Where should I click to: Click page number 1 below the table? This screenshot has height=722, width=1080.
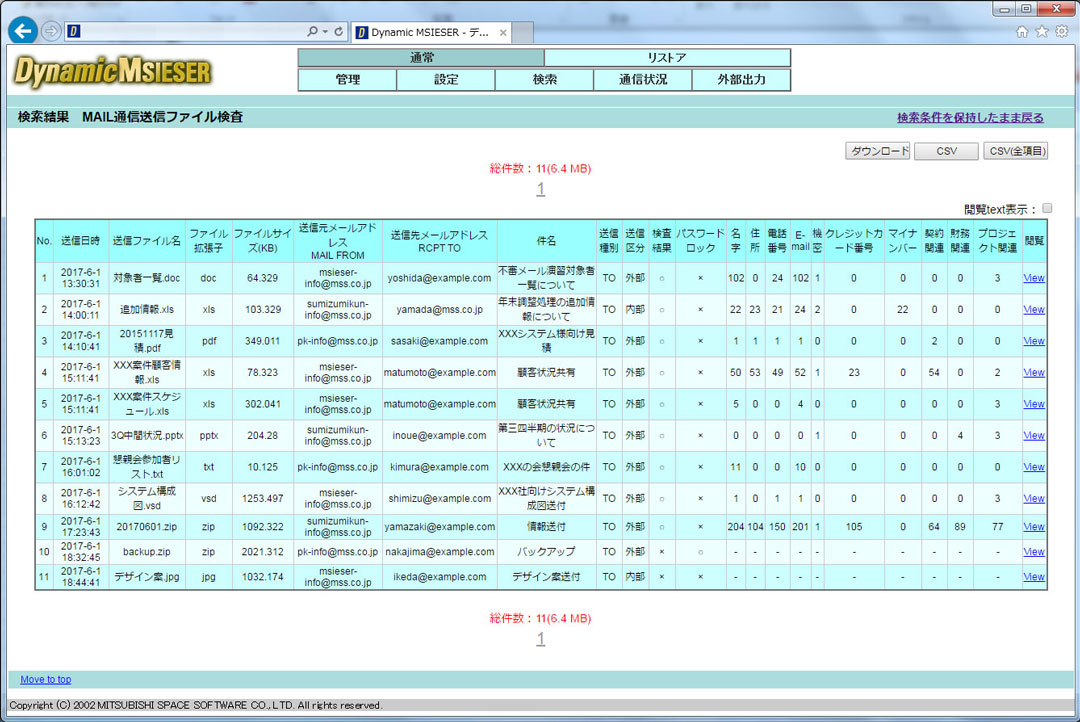click(x=541, y=639)
